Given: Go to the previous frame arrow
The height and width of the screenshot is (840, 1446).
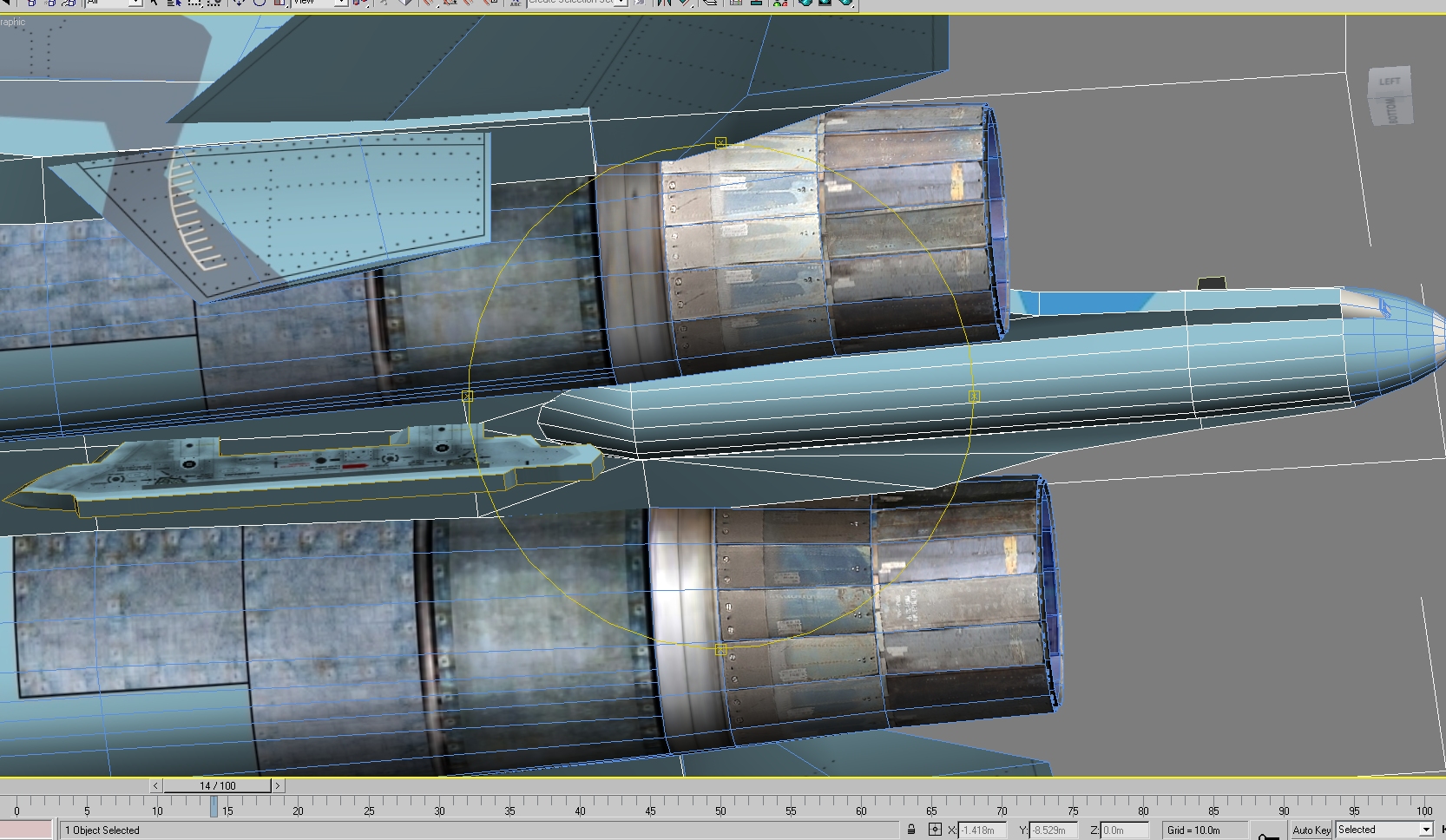Looking at the screenshot, I should 155,785.
